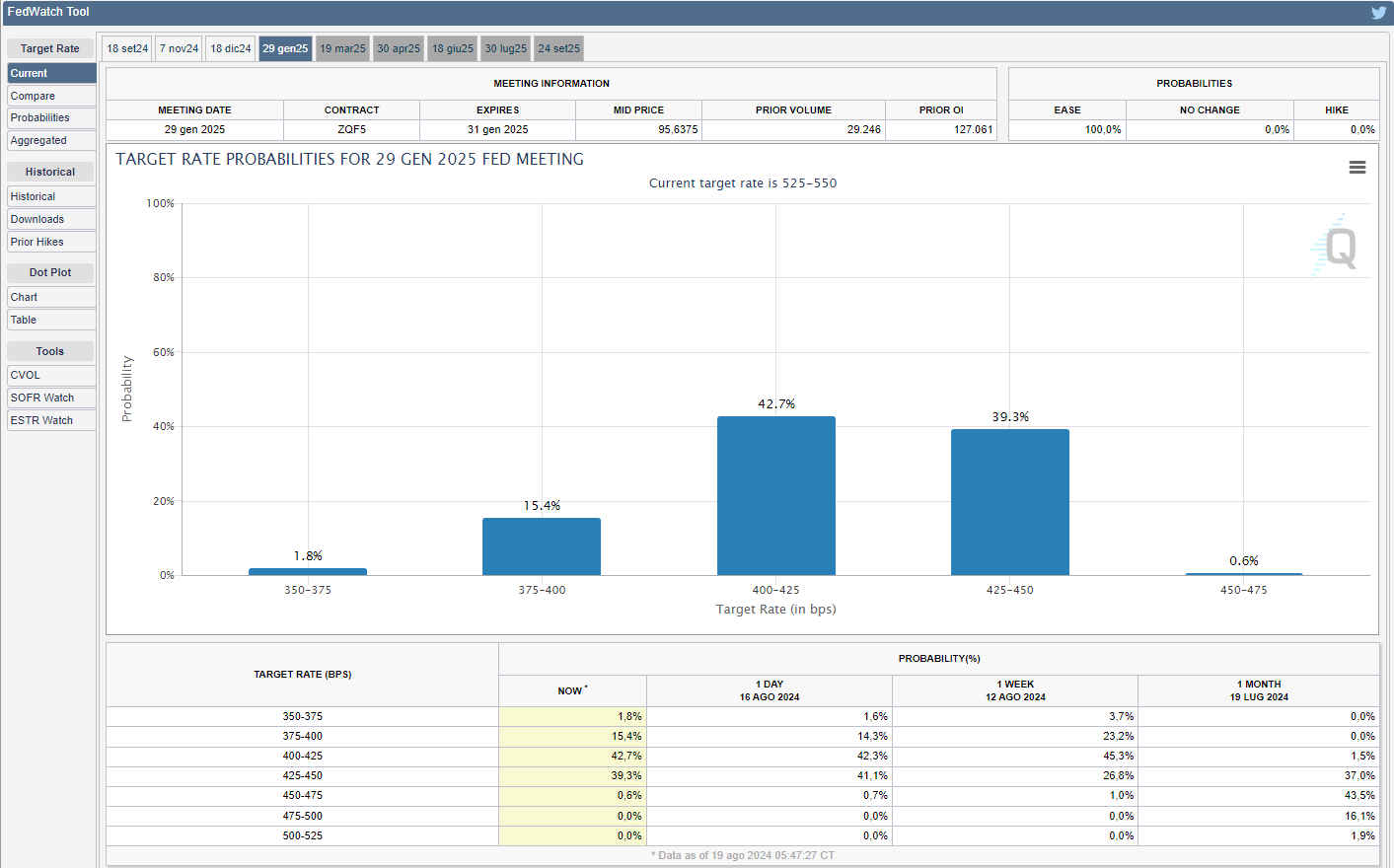Click the Twitter bird icon
1394x868 pixels.
(1378, 13)
